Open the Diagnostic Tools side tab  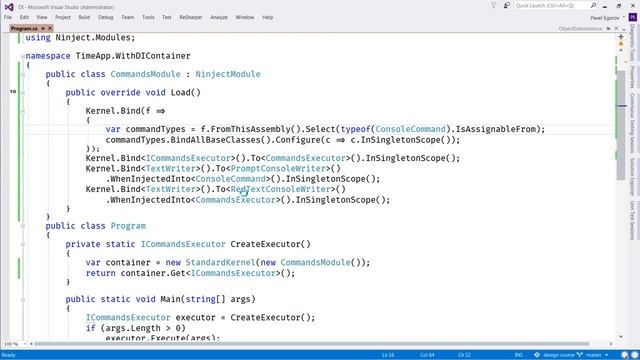[x=633, y=43]
